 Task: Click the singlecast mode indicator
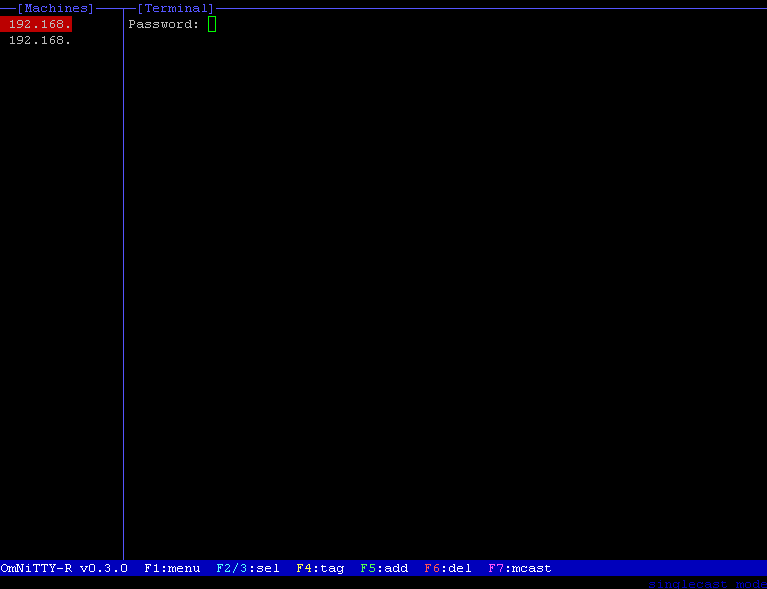click(x=707, y=583)
